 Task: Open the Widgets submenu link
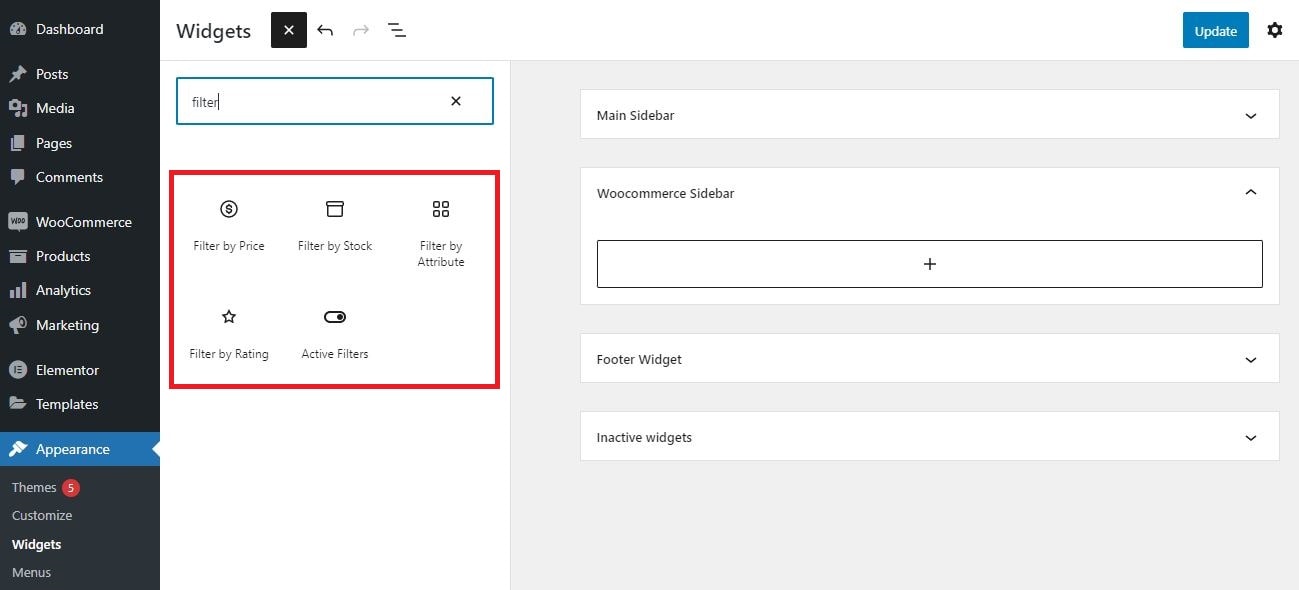pyautogui.click(x=37, y=544)
